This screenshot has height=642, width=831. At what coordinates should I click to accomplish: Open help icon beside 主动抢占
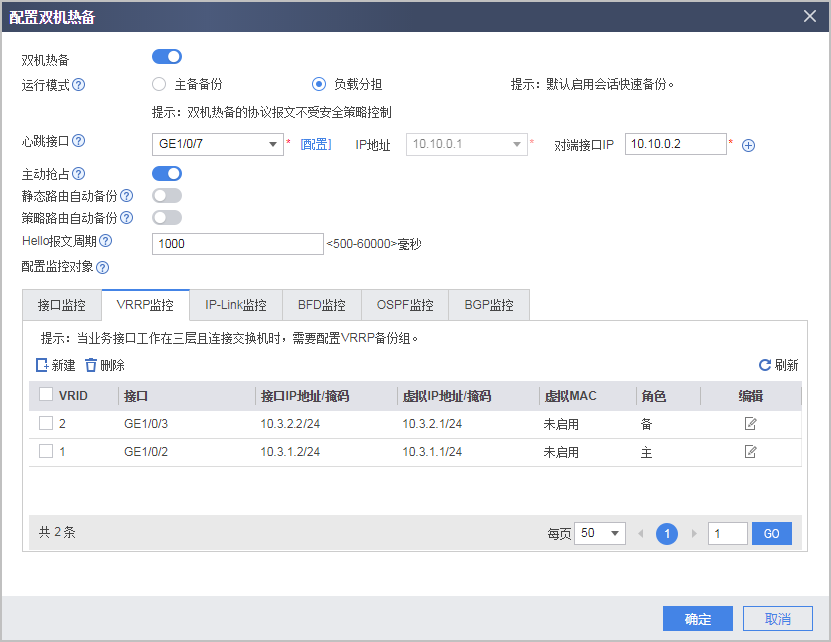(78, 174)
